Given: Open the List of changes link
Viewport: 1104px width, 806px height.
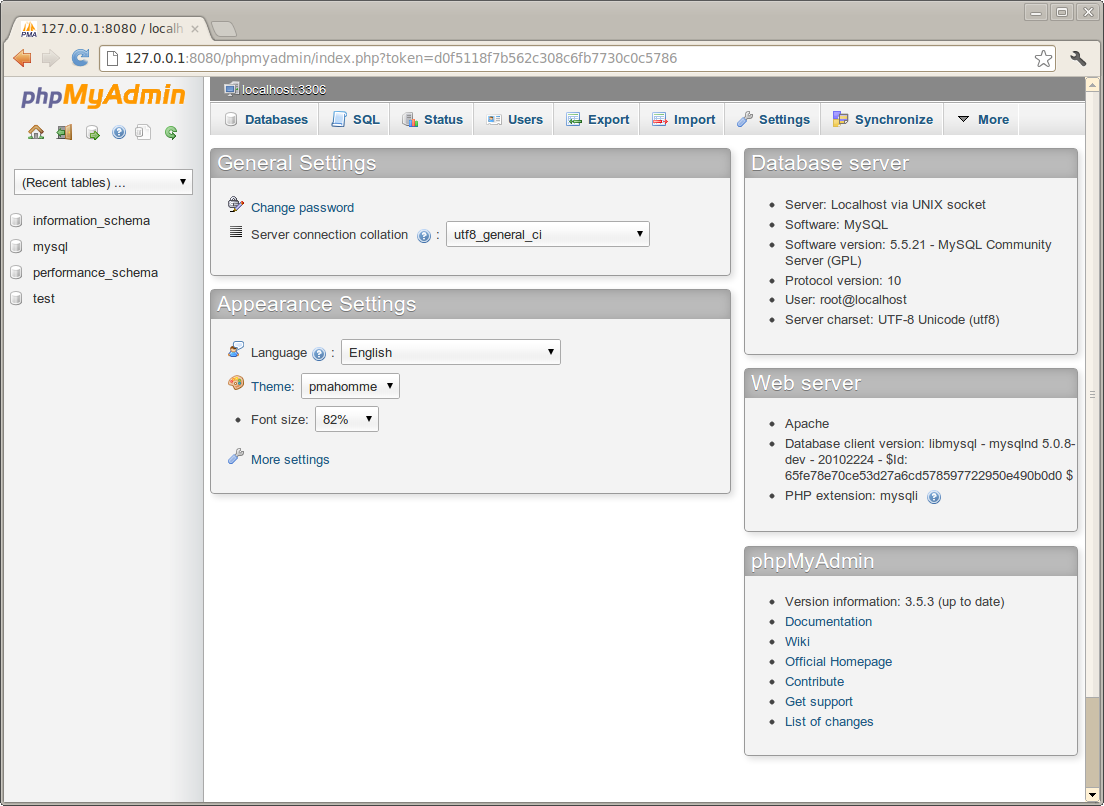Looking at the screenshot, I should 829,721.
